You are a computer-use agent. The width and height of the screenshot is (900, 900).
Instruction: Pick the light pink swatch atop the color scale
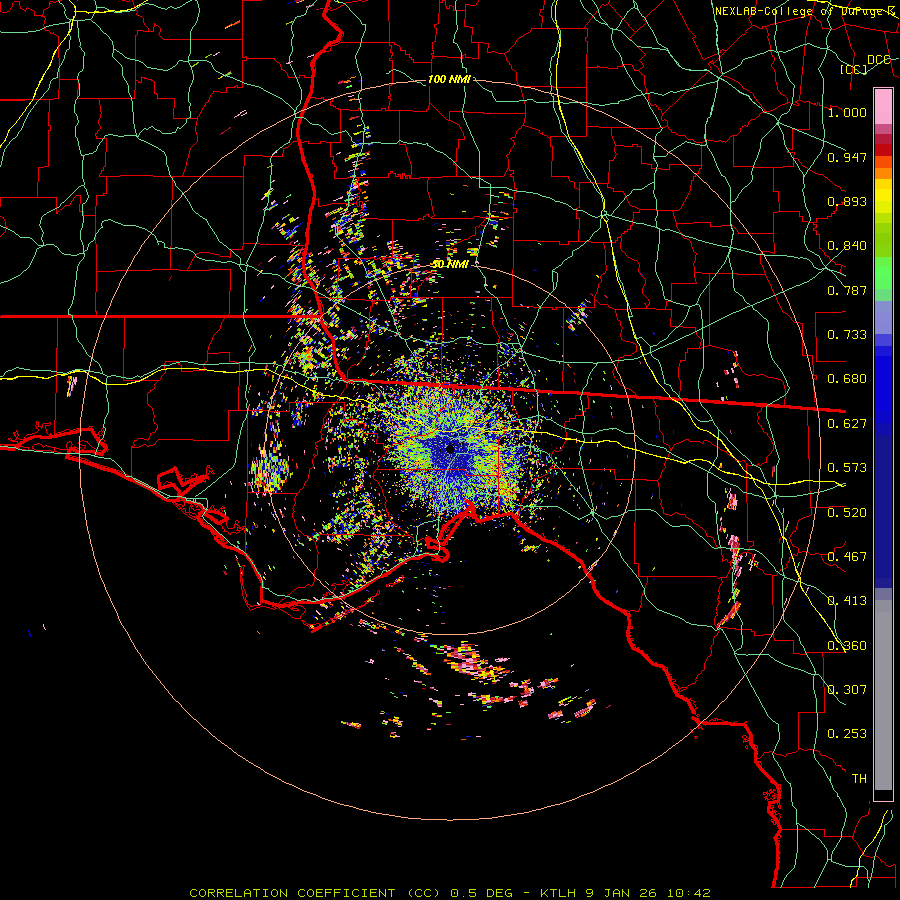point(883,106)
